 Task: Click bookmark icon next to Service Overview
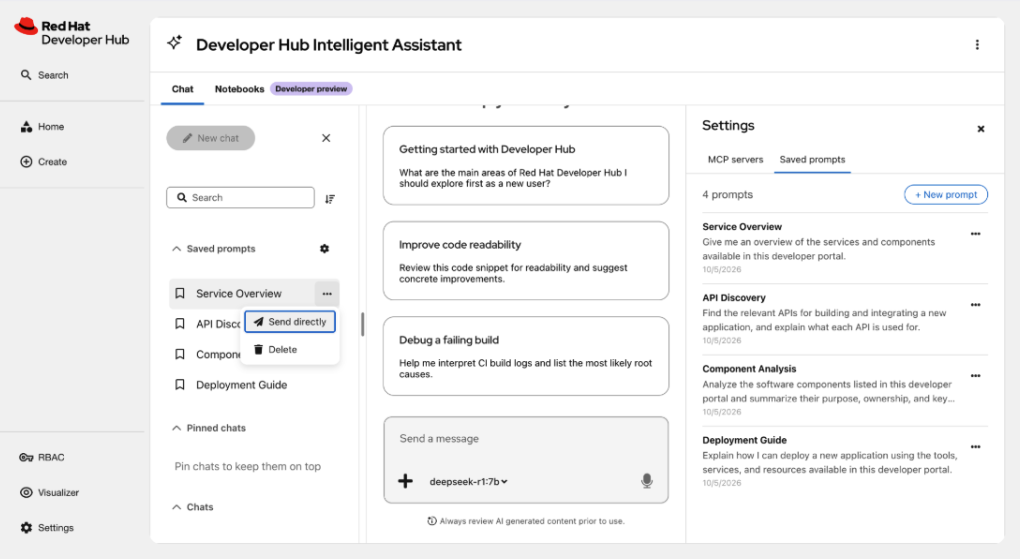pos(180,293)
